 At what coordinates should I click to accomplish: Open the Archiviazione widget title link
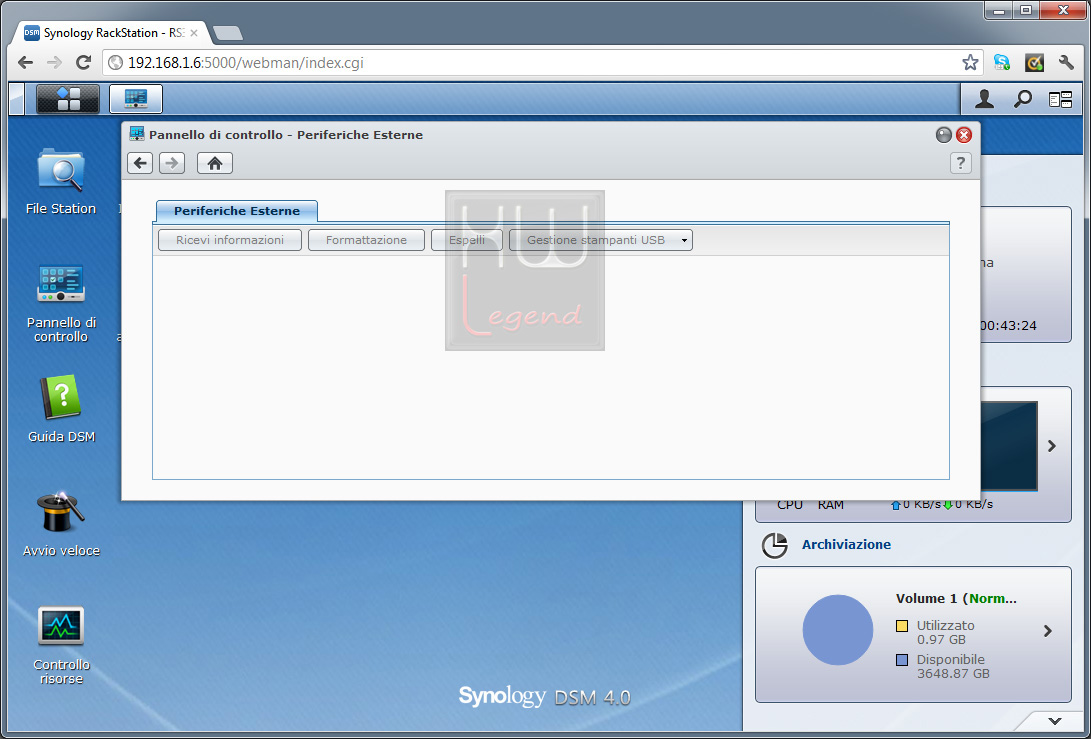[x=846, y=545]
